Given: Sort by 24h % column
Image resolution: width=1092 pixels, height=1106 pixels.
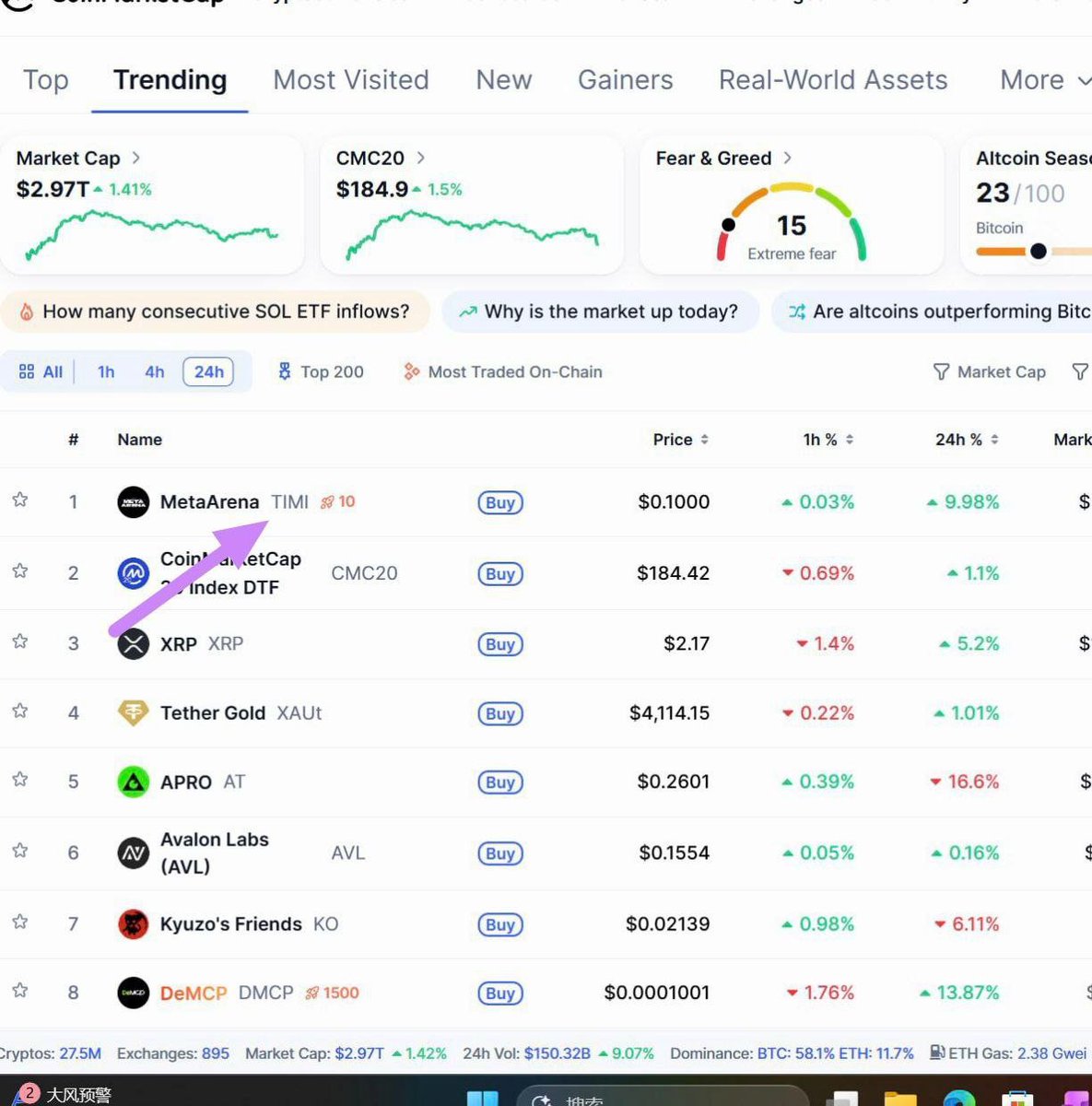Looking at the screenshot, I should (x=967, y=440).
